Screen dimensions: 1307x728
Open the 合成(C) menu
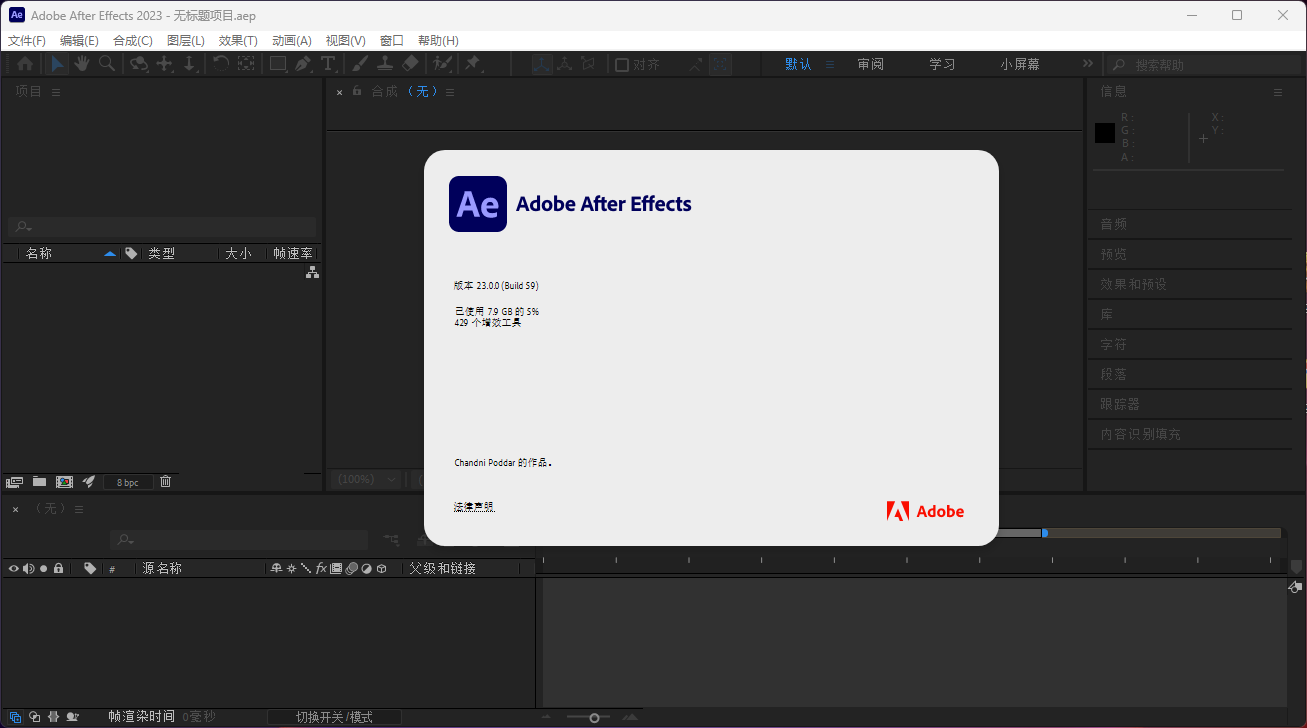(133, 41)
